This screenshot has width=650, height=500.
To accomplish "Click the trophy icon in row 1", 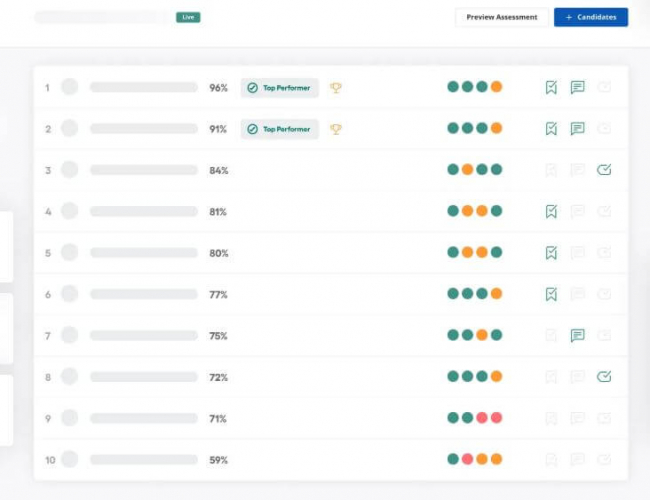I will [336, 88].
